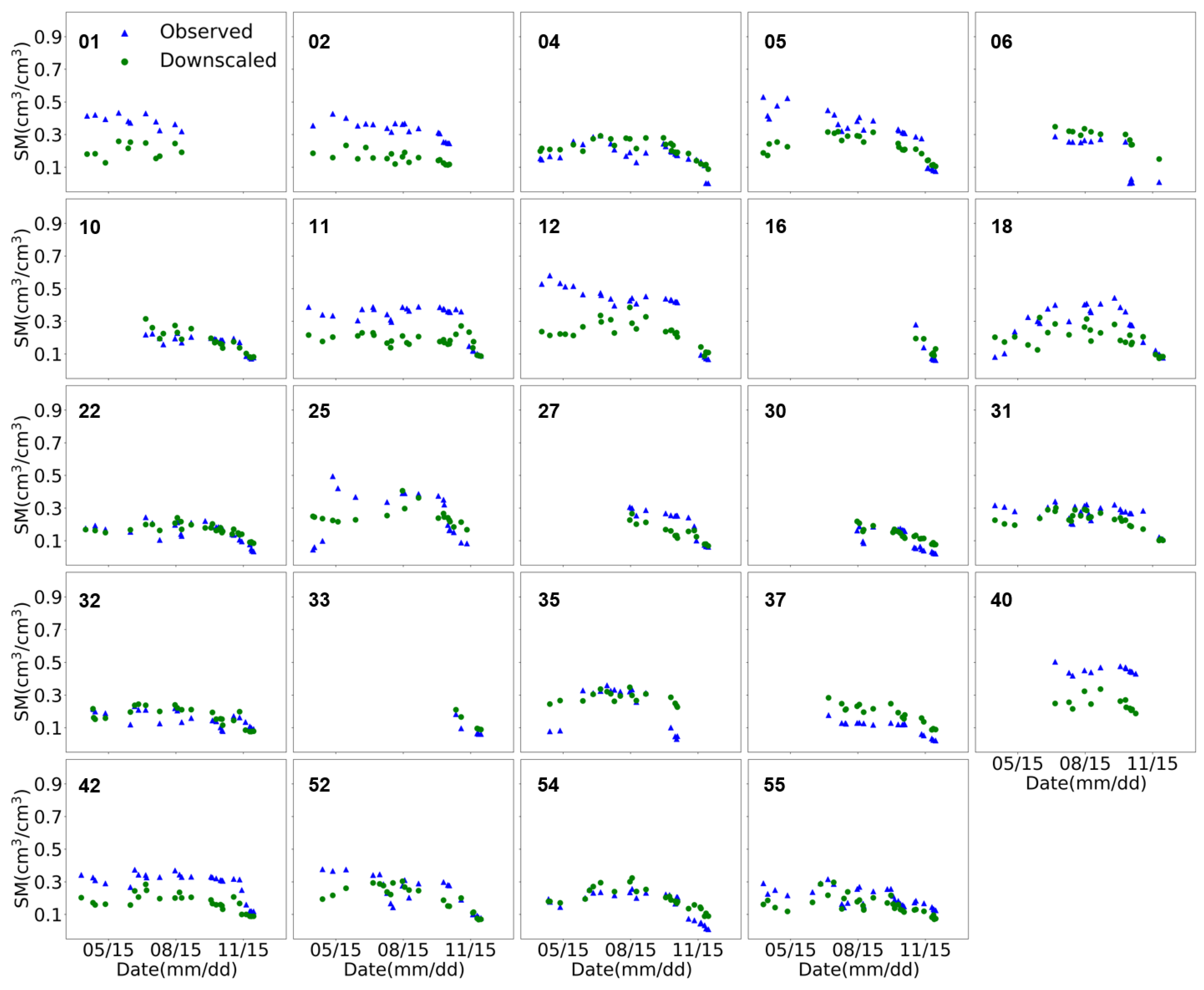Select the Downscaled legend text
1204x990 pixels.
tap(218, 60)
